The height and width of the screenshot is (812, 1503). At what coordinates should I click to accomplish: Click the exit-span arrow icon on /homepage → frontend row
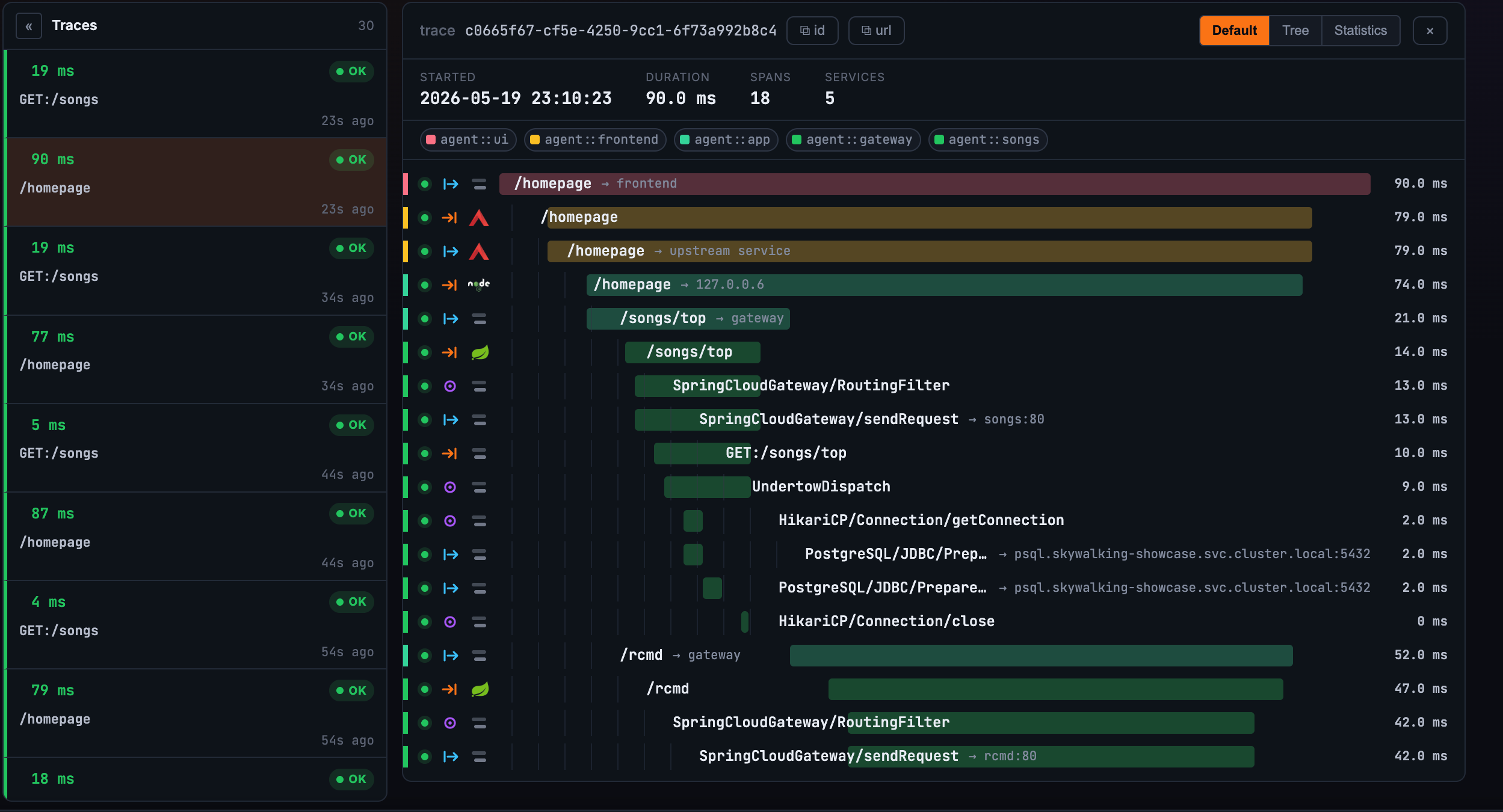451,184
